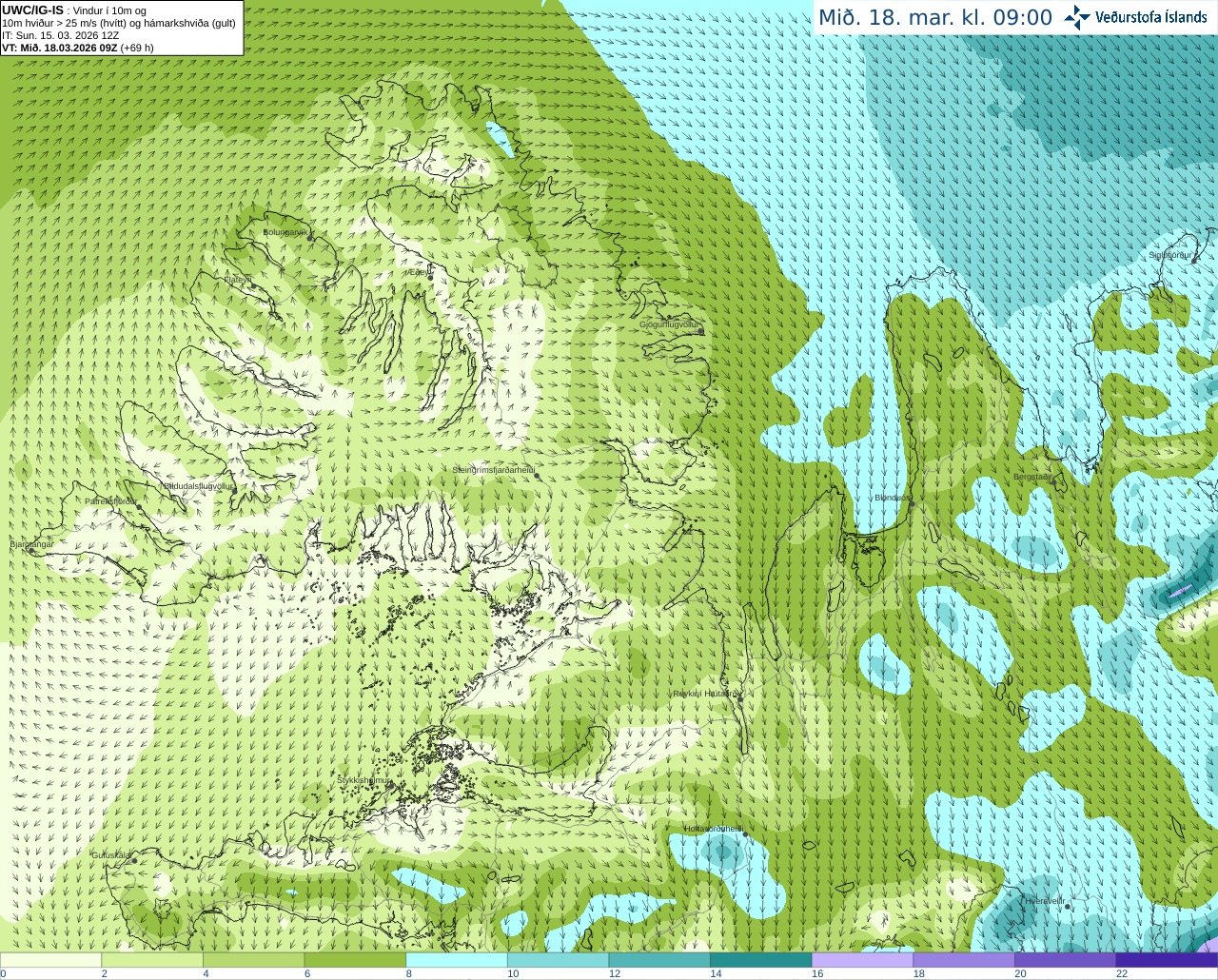
Task: Pick the 22+ m/s deep indigo legend swatch
Action: (1167, 960)
